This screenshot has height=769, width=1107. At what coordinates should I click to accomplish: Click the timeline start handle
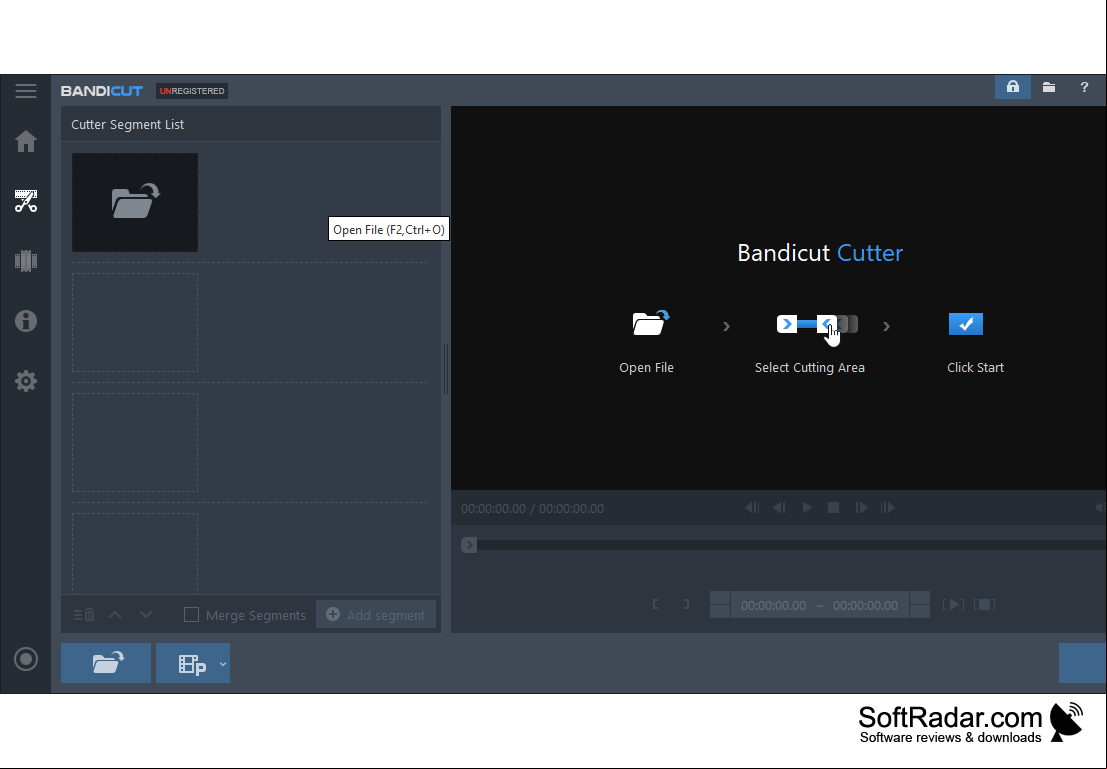(x=469, y=545)
